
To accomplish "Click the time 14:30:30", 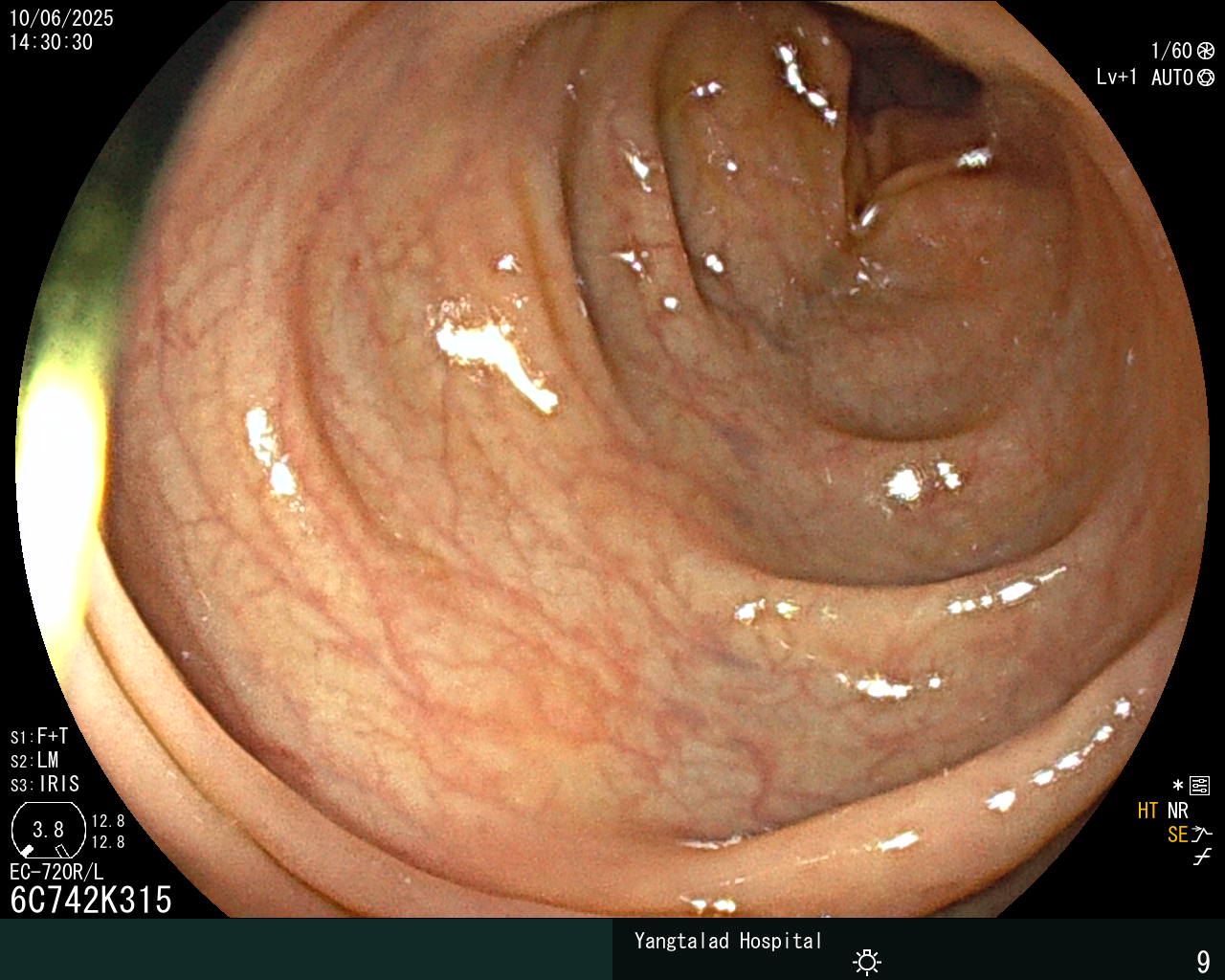I will point(51,42).
